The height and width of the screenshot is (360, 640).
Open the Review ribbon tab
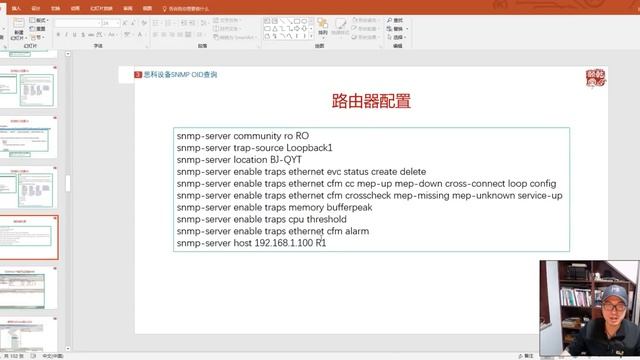click(128, 8)
